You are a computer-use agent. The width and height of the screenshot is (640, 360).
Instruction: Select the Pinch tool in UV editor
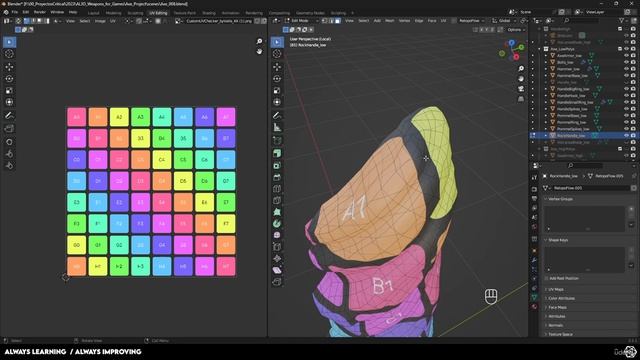tap(9, 165)
